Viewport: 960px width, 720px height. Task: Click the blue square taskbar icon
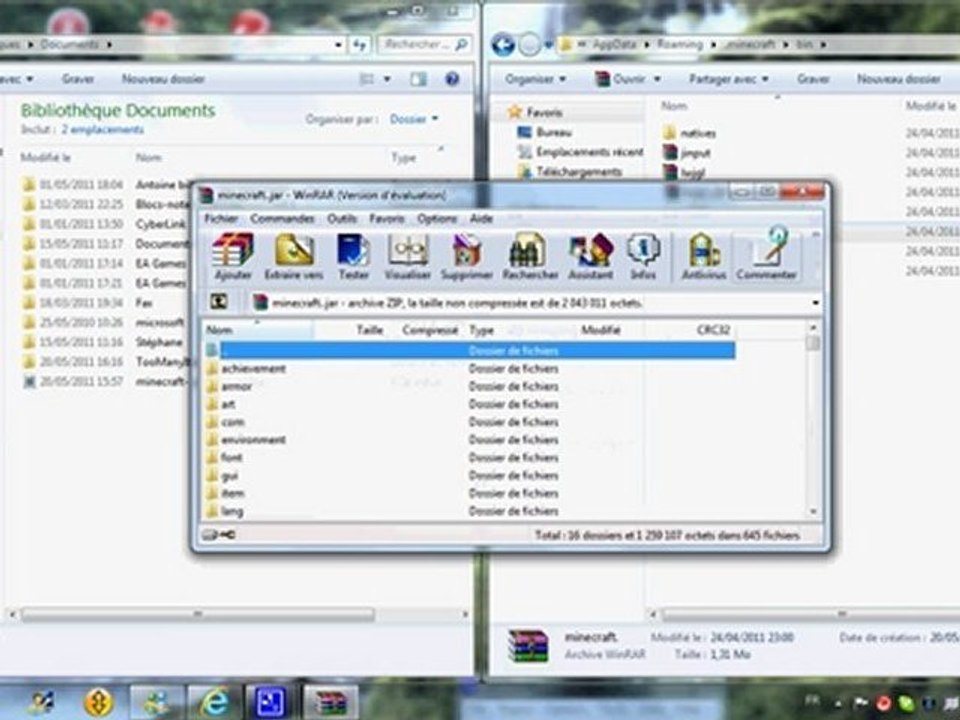click(x=270, y=702)
